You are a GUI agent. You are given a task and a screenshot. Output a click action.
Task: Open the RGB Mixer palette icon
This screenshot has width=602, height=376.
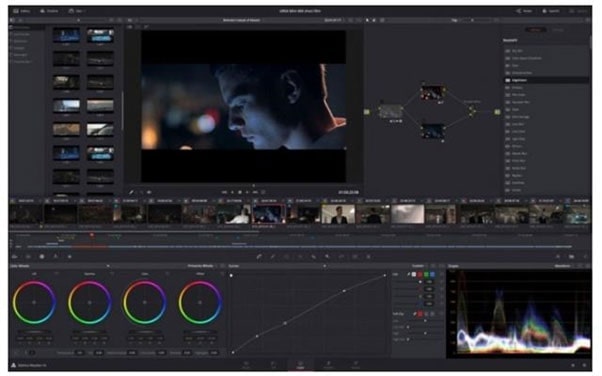(x=56, y=256)
